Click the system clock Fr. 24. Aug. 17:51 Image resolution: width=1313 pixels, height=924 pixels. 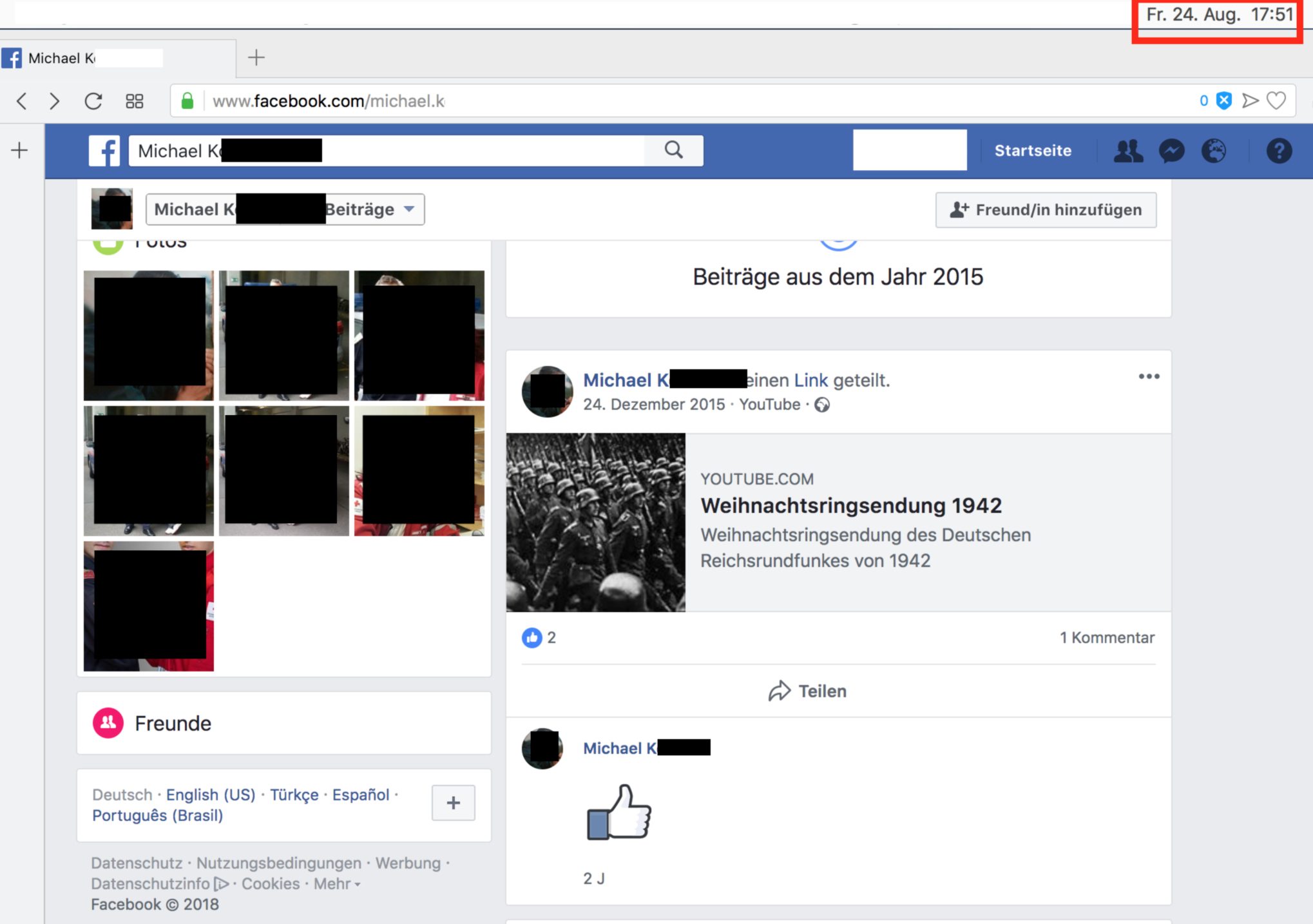point(1219,14)
